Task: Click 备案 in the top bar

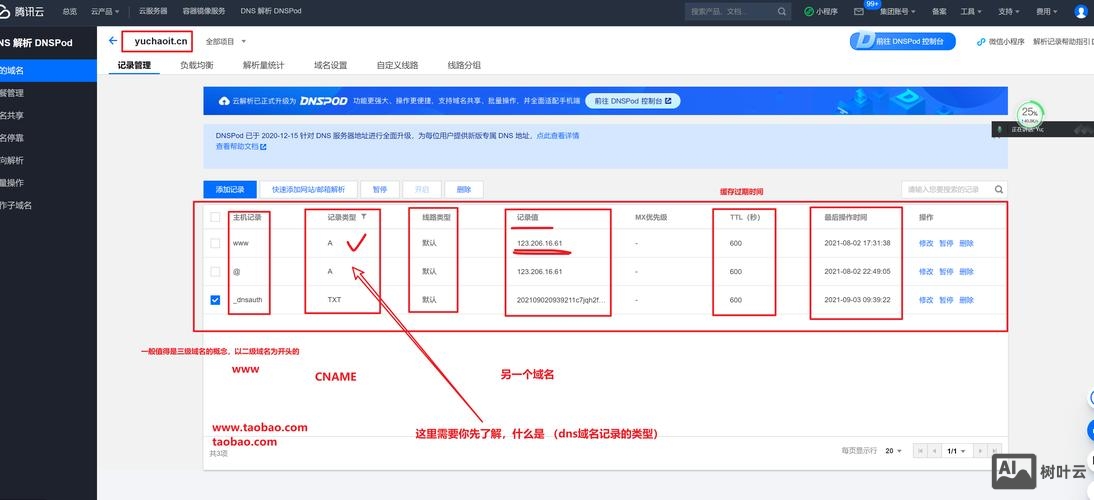Action: point(939,11)
